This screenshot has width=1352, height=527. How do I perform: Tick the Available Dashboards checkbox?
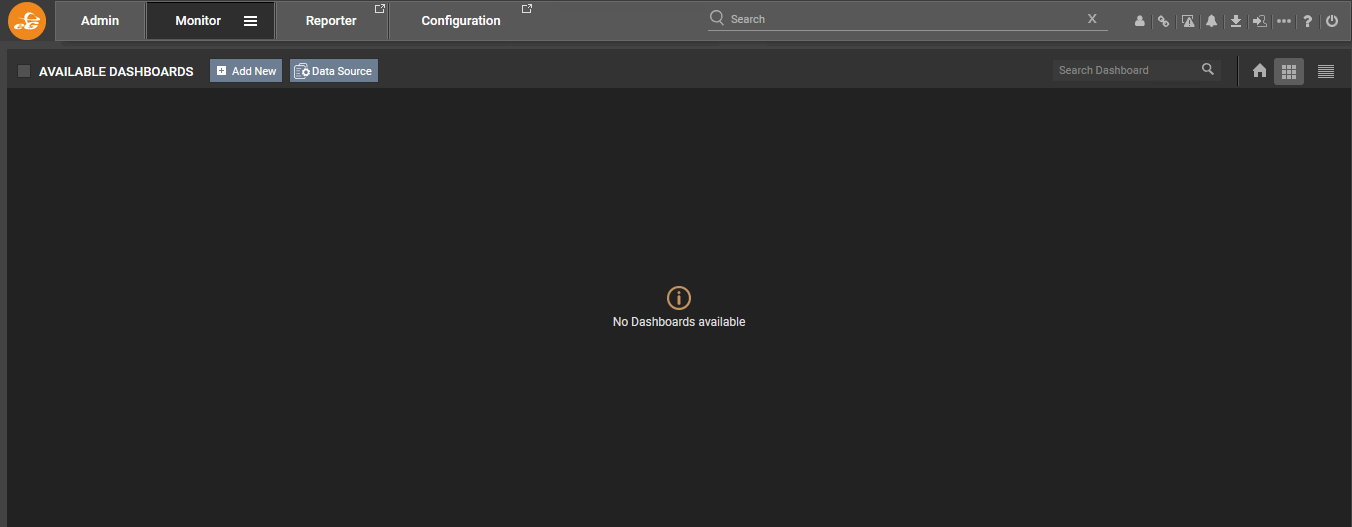pyautogui.click(x=24, y=71)
